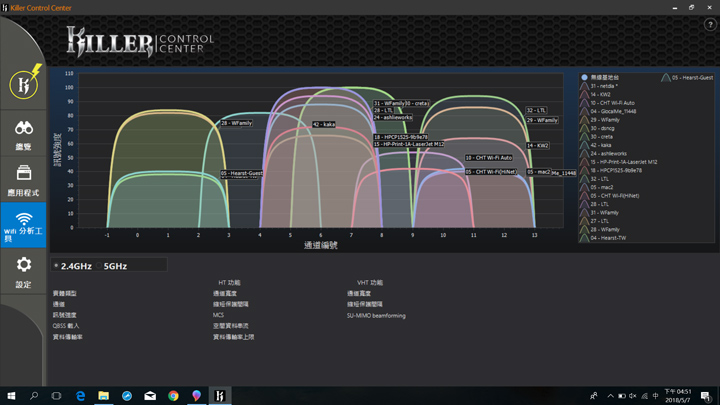Viewport: 720px width, 405px height.
Task: Open File Explorer from taskbar
Action: (103, 395)
